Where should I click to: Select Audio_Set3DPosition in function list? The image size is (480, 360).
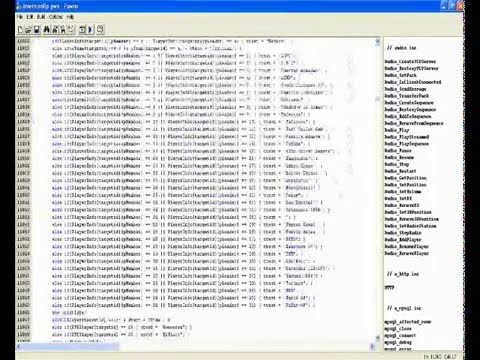408,212
